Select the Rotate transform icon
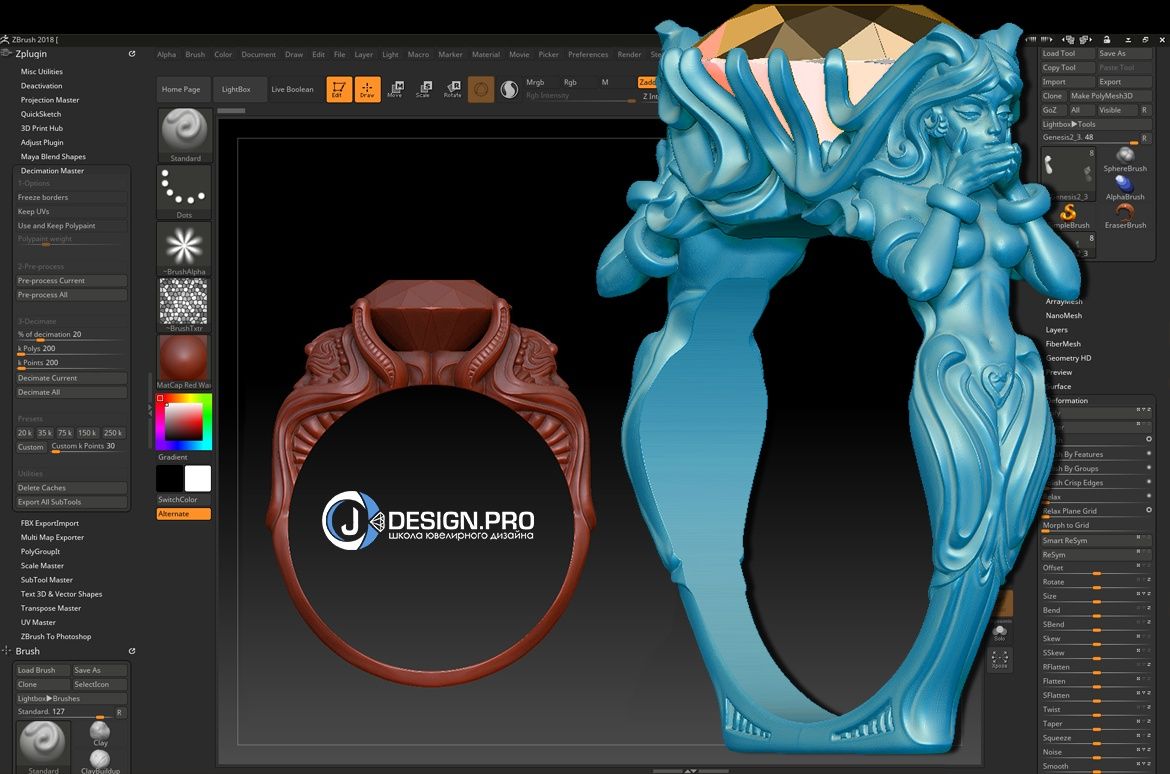This screenshot has width=1170, height=774. tap(452, 89)
